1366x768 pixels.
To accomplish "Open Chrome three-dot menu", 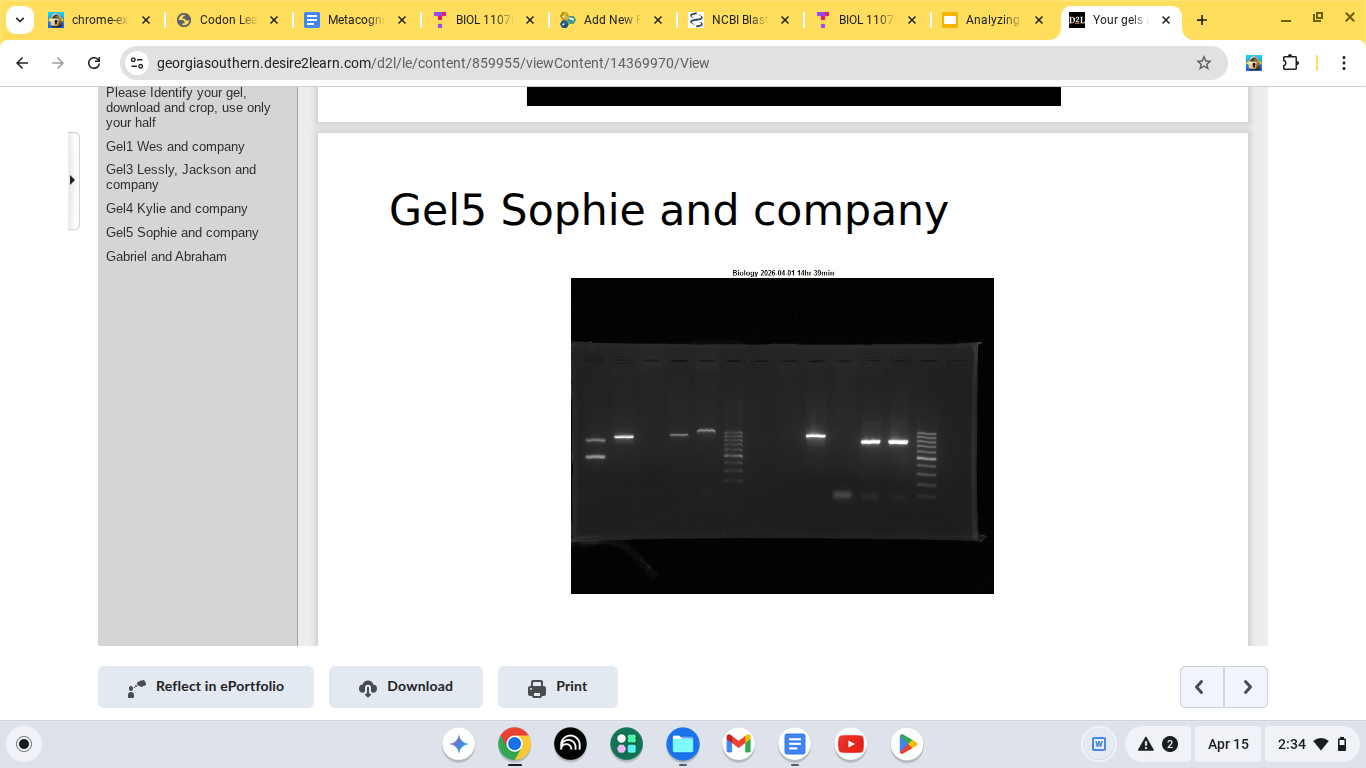I will 1344,63.
